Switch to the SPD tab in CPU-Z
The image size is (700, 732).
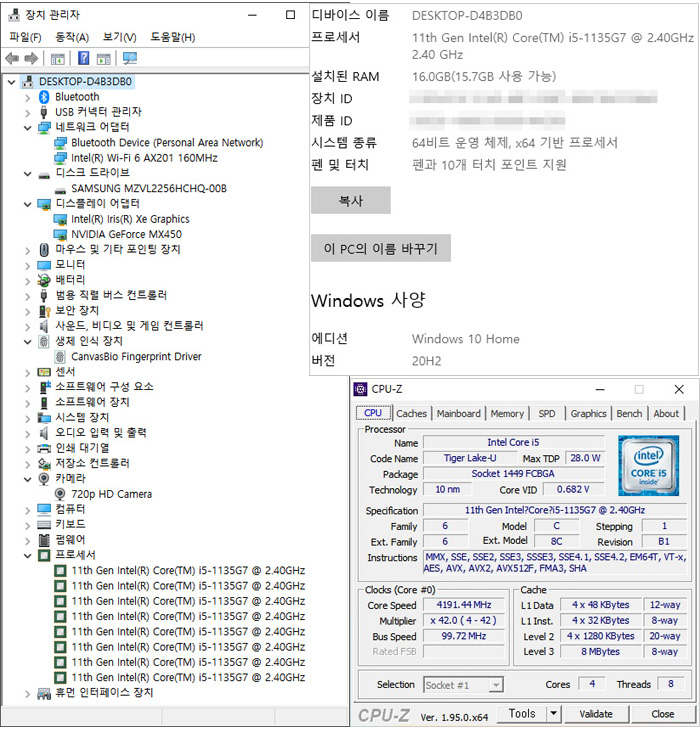click(547, 414)
